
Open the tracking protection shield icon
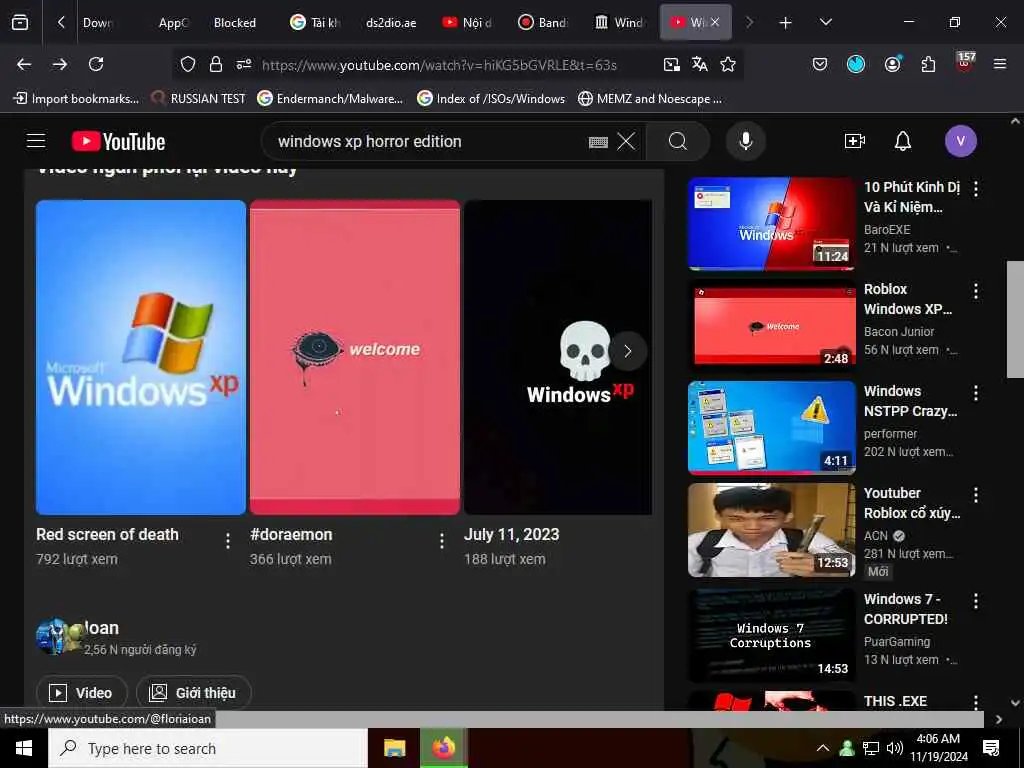(188, 64)
